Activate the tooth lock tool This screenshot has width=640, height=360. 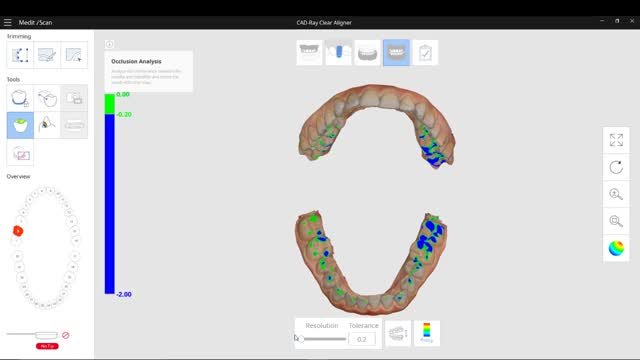tap(20, 98)
